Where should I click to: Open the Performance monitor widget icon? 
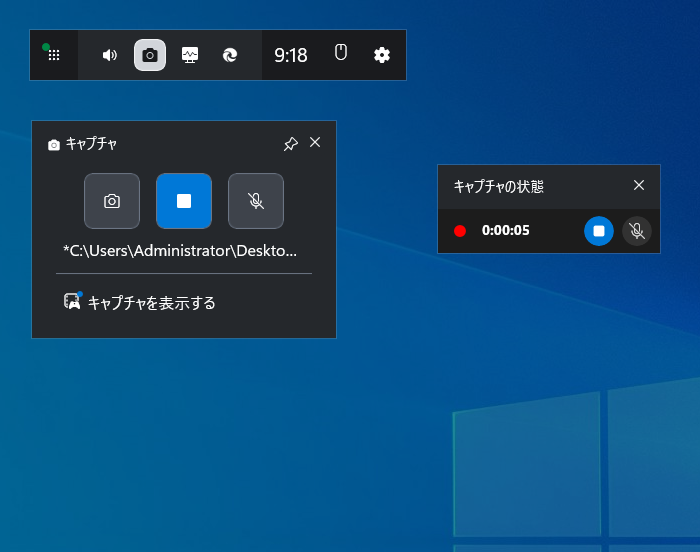tap(190, 55)
